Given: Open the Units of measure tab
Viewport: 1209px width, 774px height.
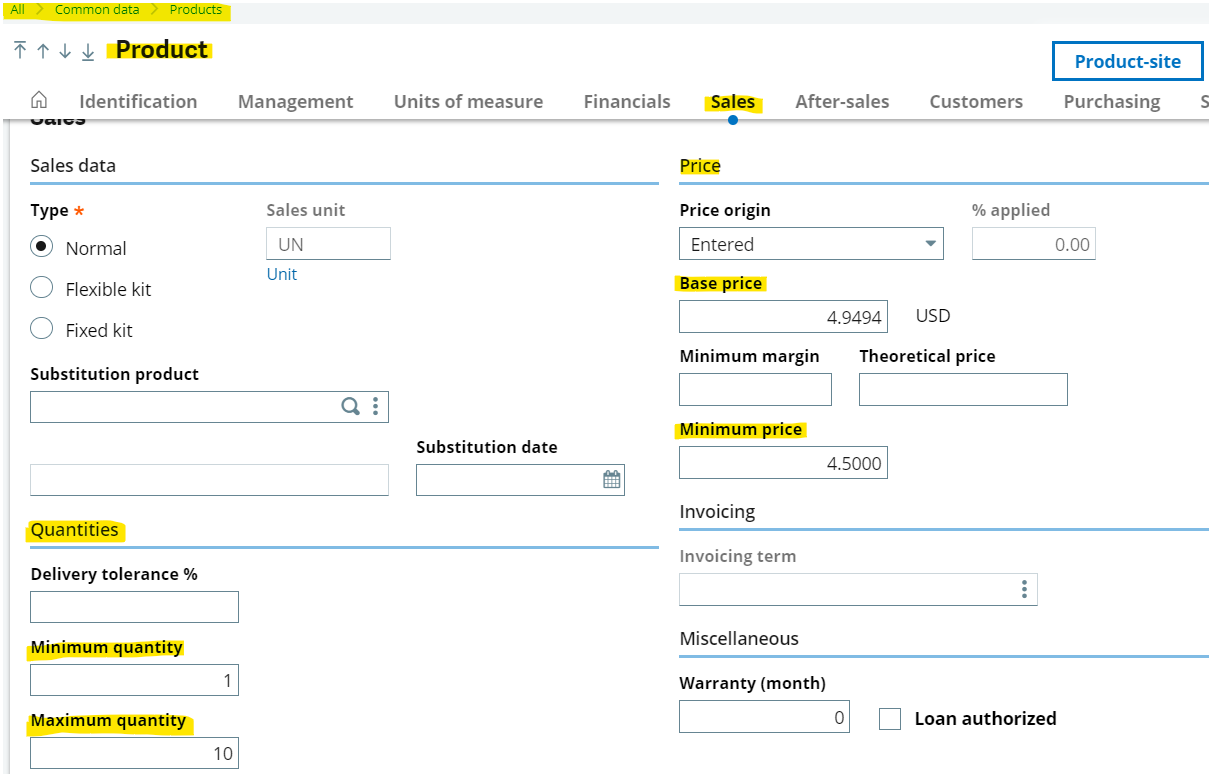Looking at the screenshot, I should click(x=468, y=101).
